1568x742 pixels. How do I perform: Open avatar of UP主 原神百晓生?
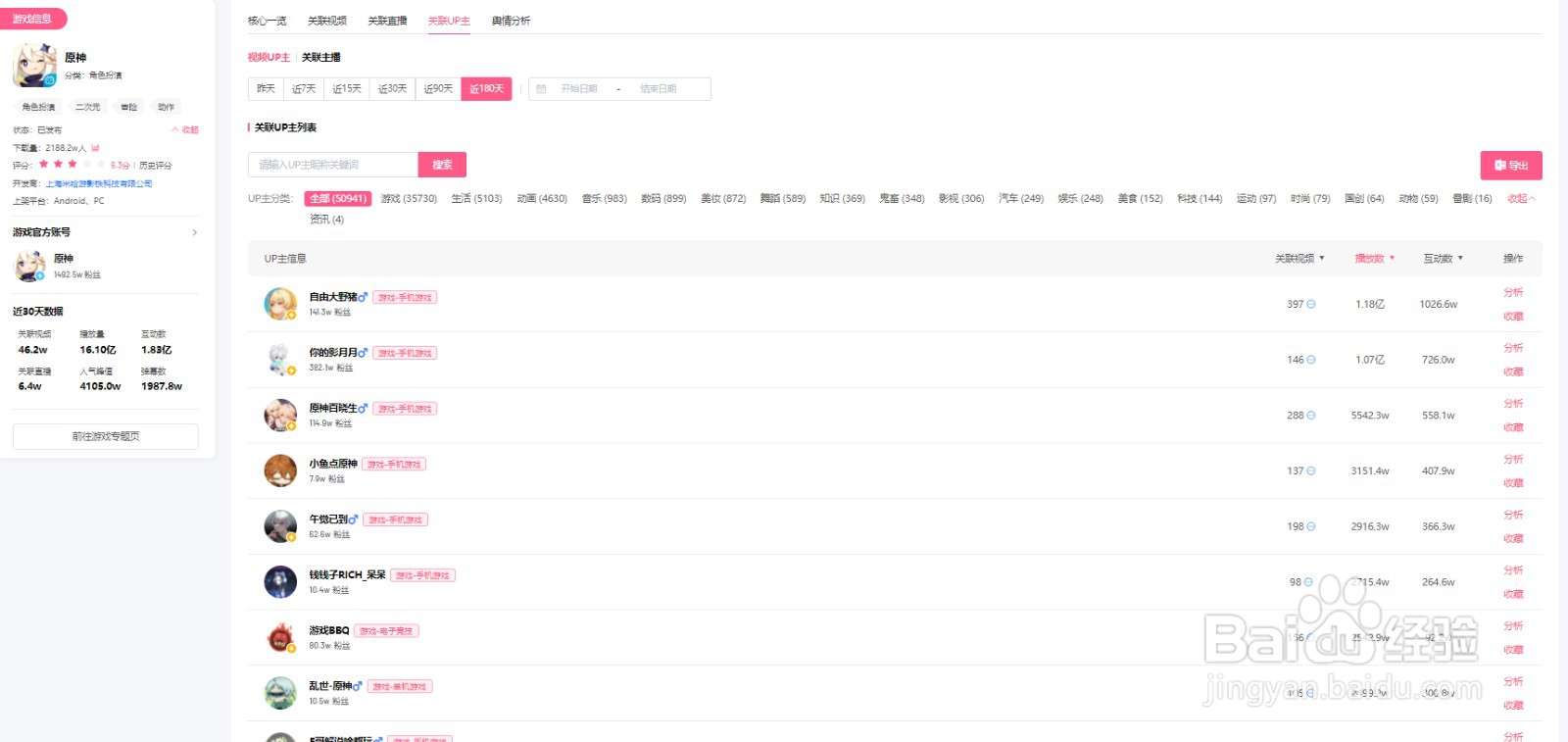[280, 415]
